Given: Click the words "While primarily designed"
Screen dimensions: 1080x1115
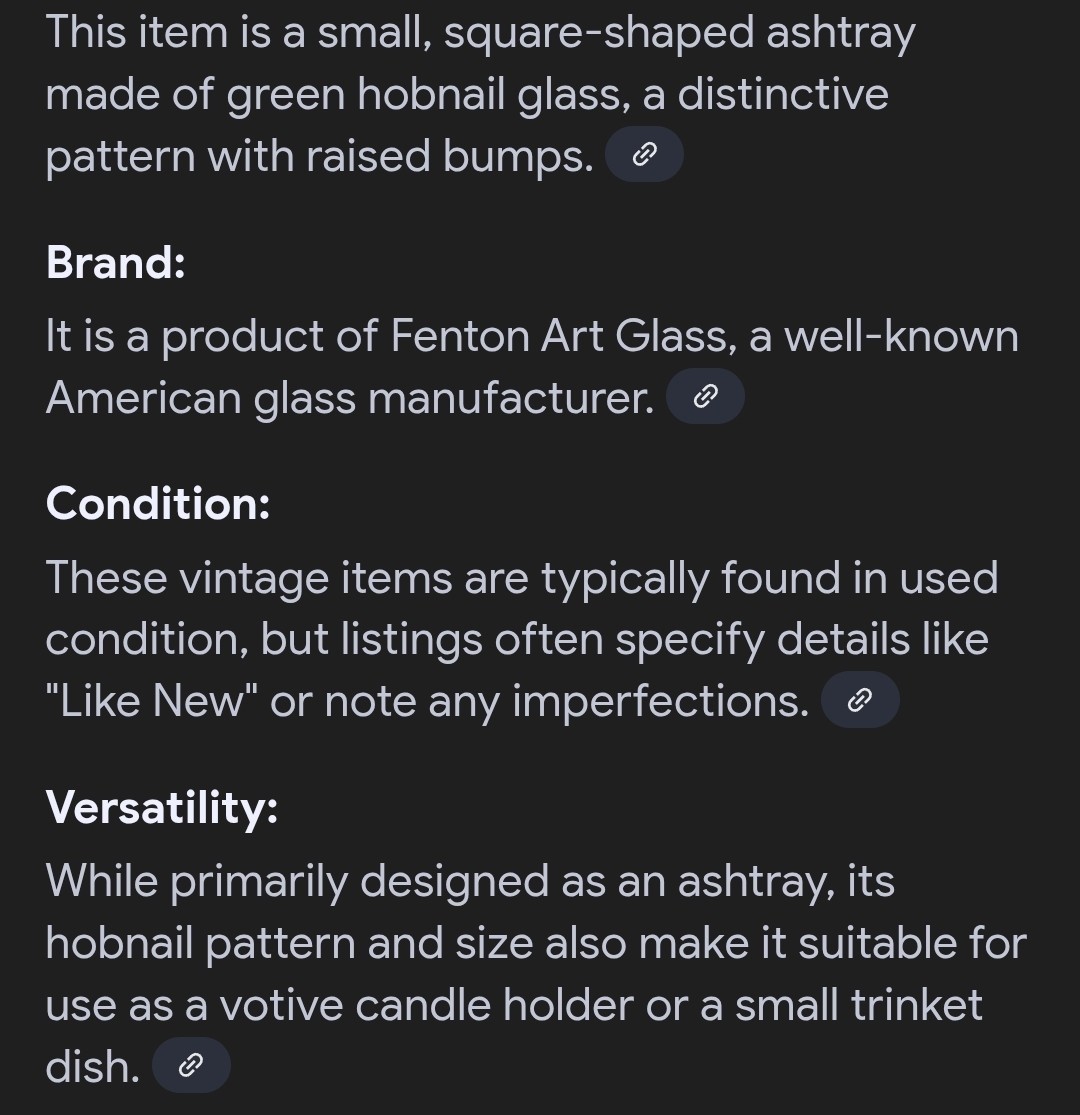Looking at the screenshot, I should (297, 882).
